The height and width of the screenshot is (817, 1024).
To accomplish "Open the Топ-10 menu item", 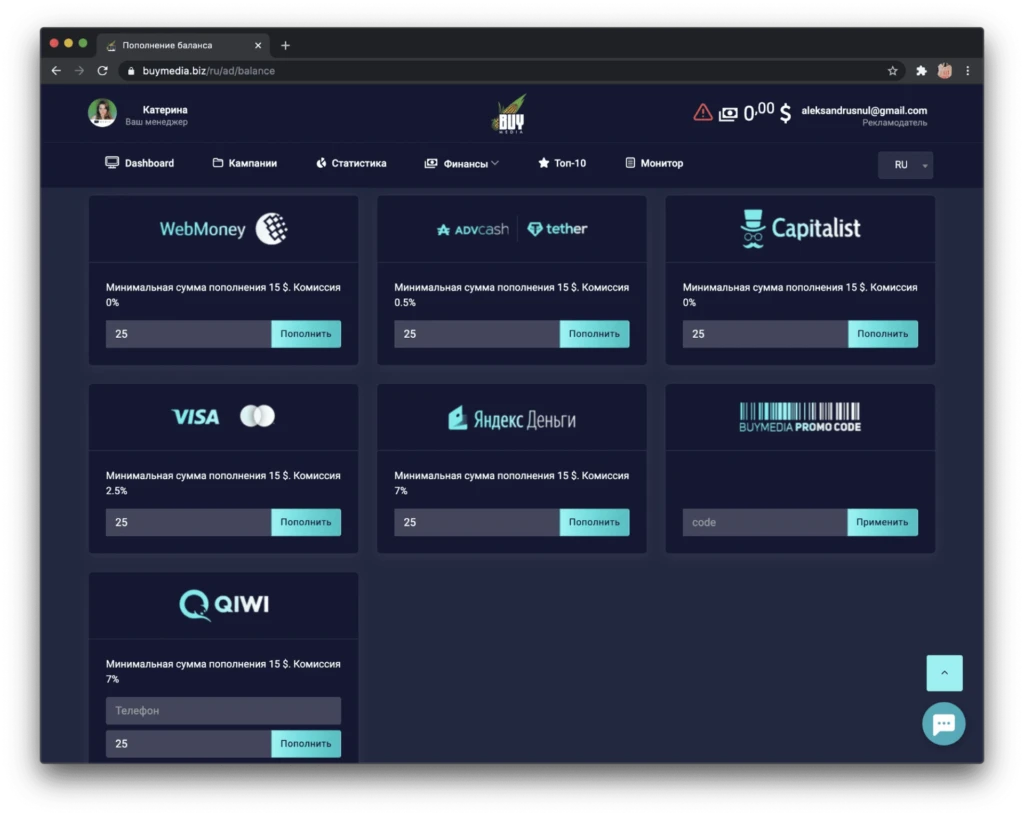I will [562, 163].
